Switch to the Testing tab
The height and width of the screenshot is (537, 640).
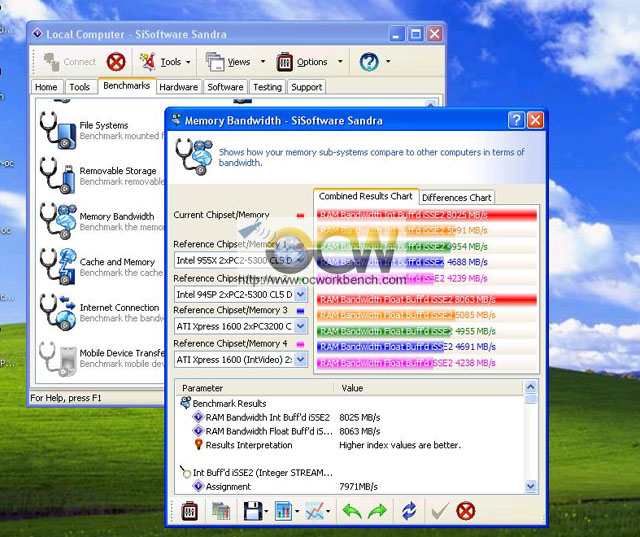coord(267,87)
